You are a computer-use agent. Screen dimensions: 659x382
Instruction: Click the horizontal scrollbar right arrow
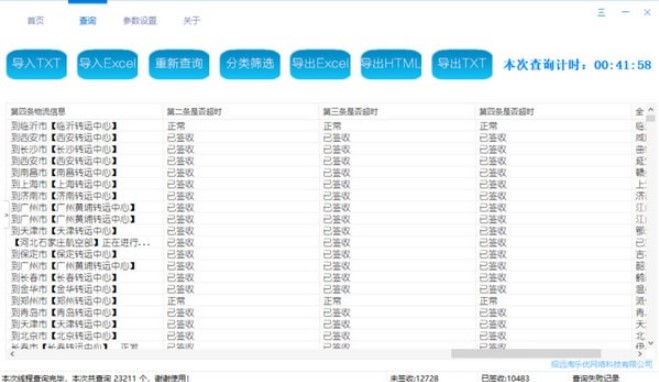tap(640, 354)
